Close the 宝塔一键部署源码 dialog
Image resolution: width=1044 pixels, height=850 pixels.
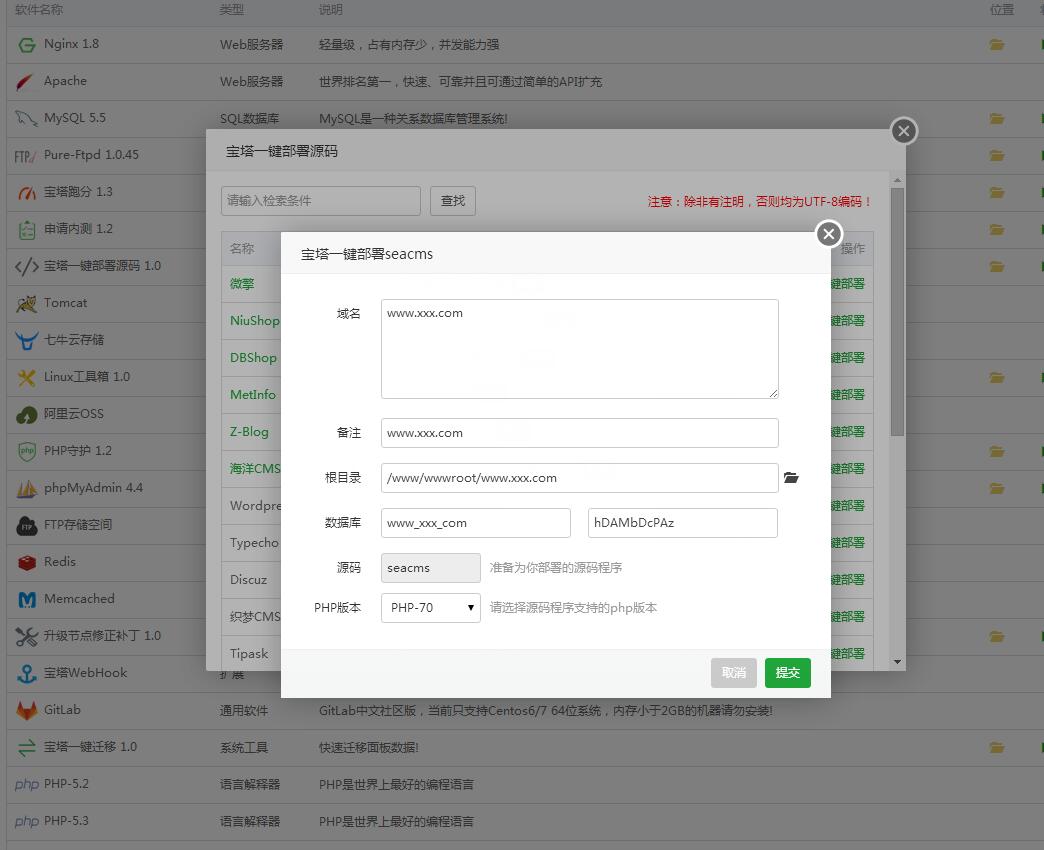tap(904, 131)
